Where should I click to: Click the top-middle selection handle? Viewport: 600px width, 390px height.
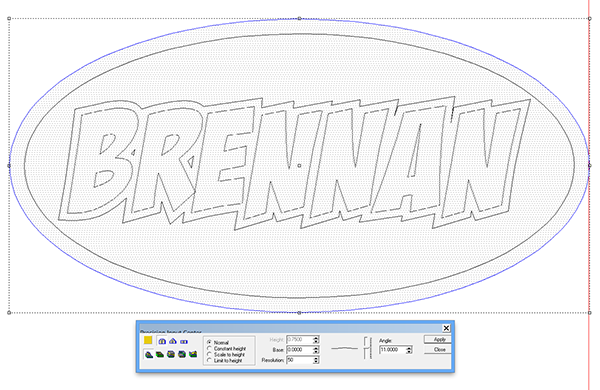(299, 18)
